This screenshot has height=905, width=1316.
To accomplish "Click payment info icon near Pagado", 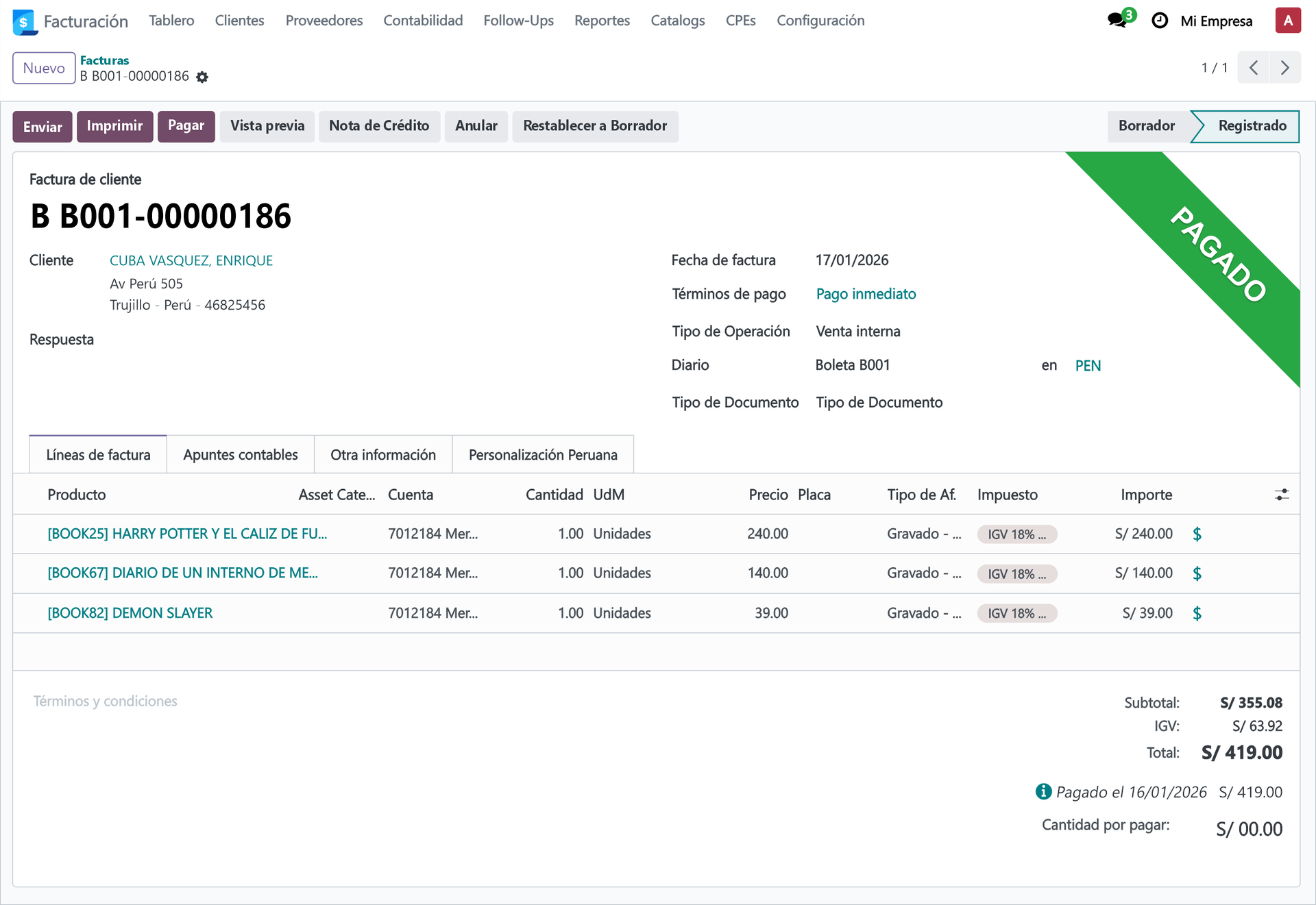I will [1043, 791].
